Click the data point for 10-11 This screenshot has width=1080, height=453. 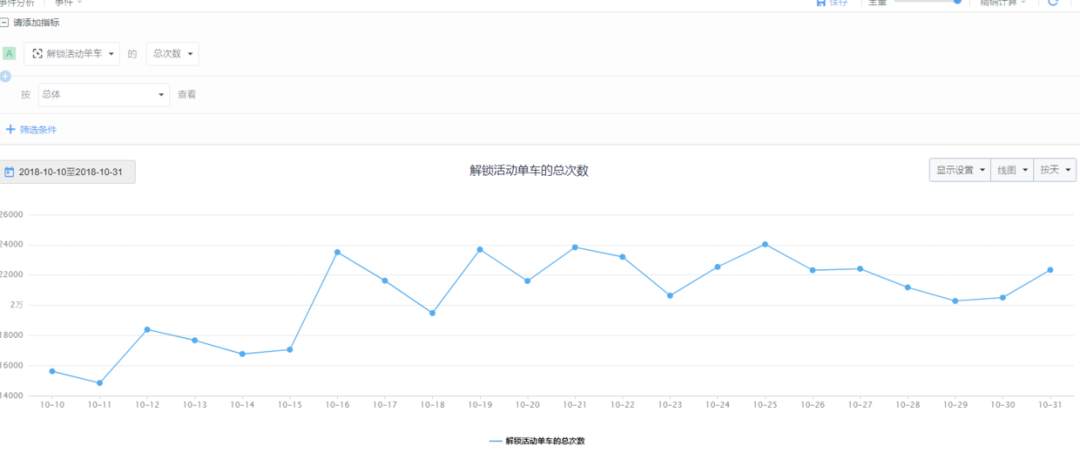point(100,383)
